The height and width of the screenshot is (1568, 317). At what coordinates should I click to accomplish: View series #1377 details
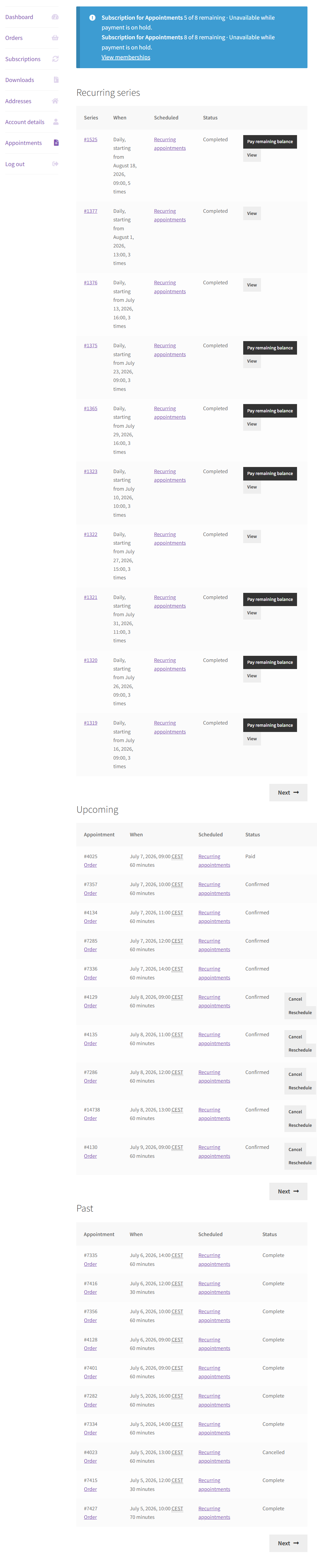point(252,214)
